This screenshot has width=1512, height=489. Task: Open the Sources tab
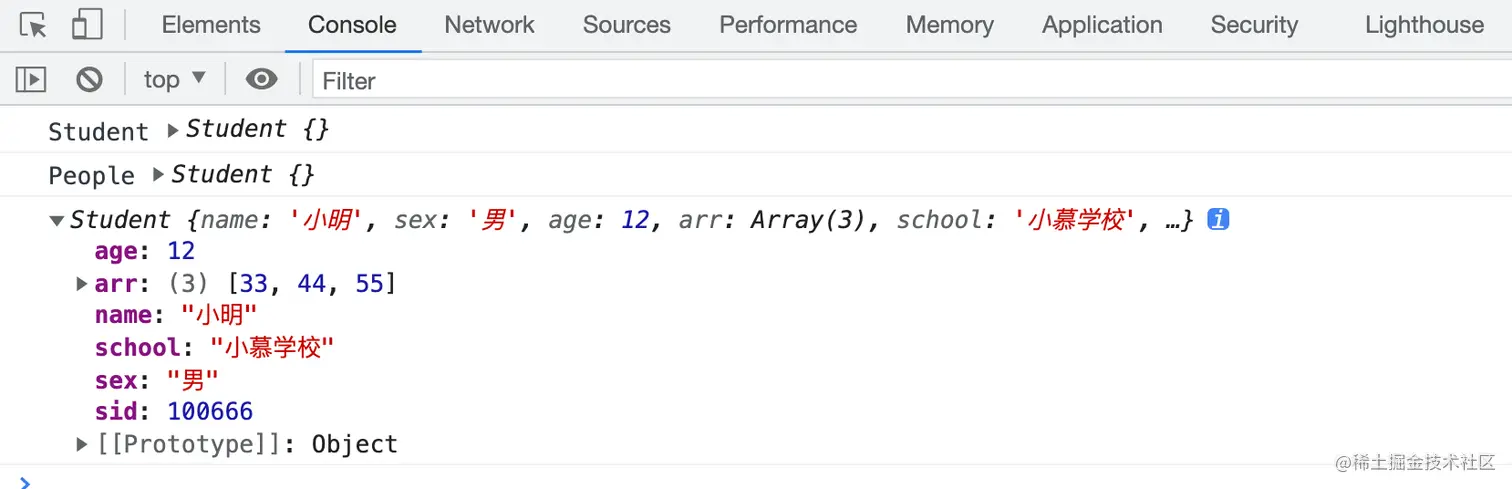pos(626,25)
